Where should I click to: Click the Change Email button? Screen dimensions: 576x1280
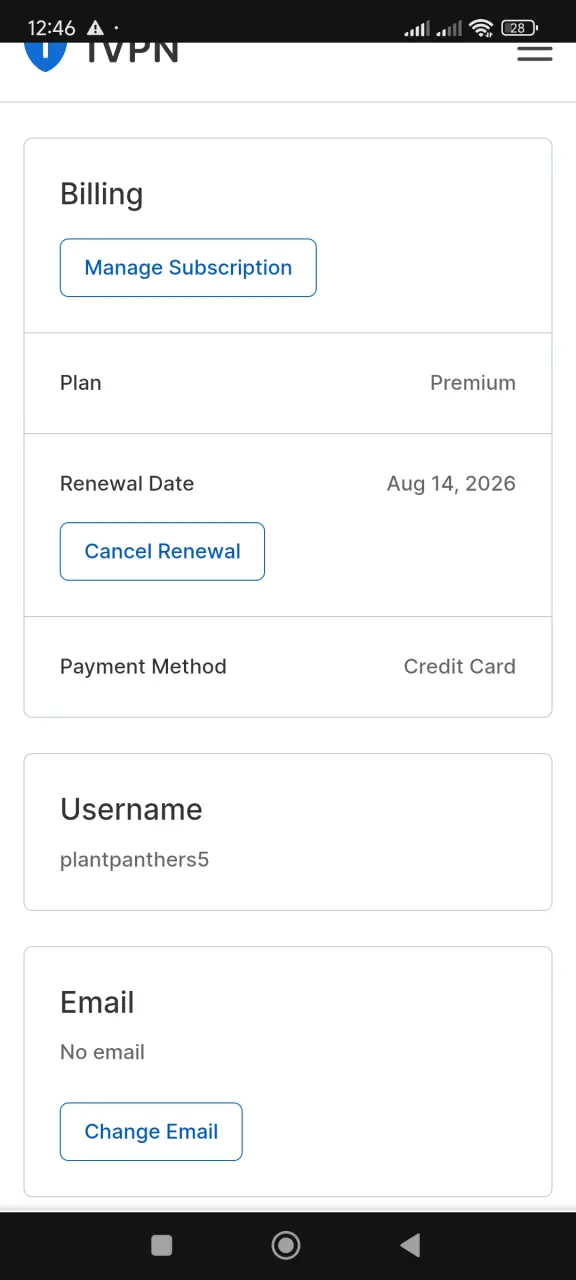tap(151, 1132)
